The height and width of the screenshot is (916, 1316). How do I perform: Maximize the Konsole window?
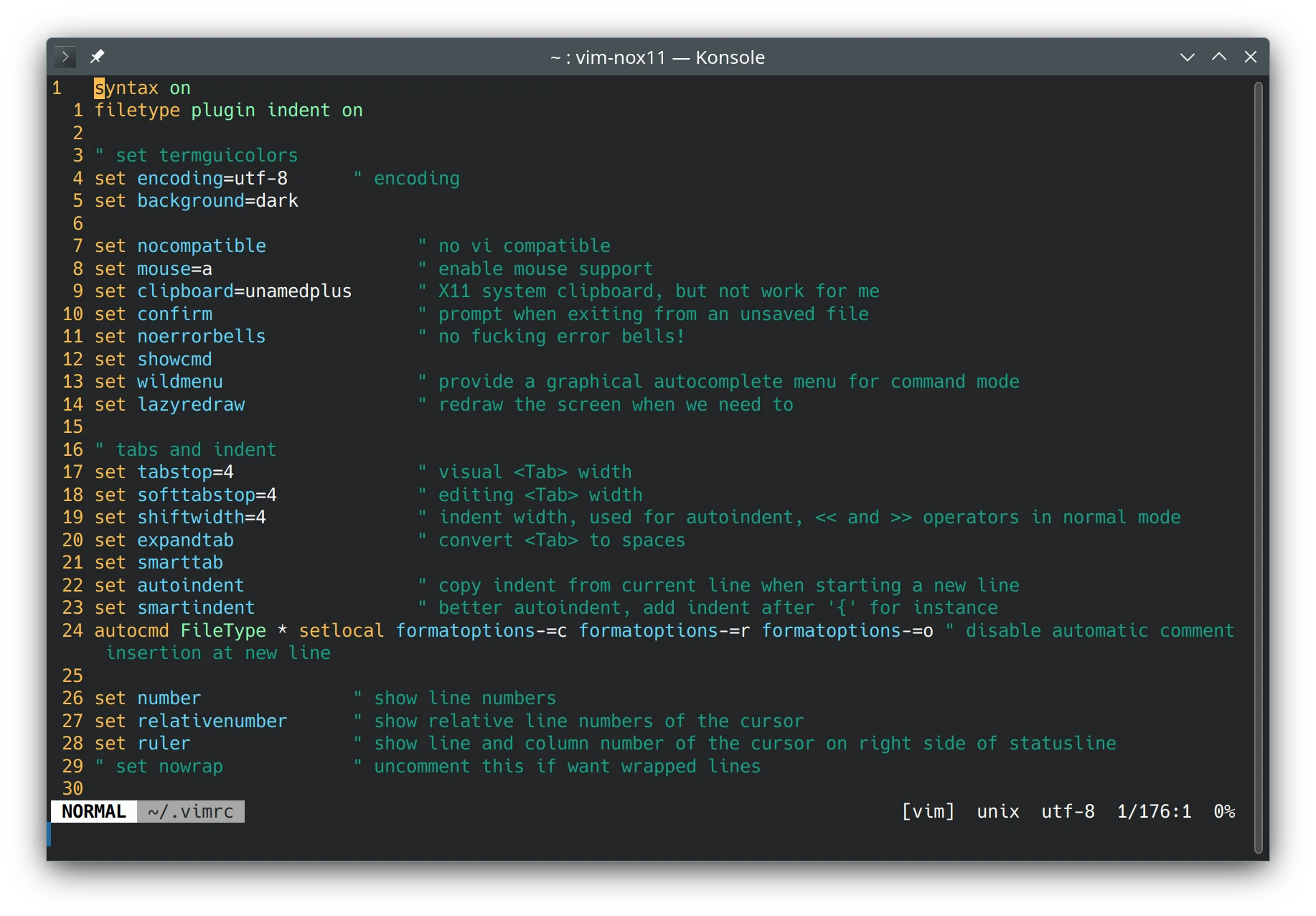tap(1218, 57)
